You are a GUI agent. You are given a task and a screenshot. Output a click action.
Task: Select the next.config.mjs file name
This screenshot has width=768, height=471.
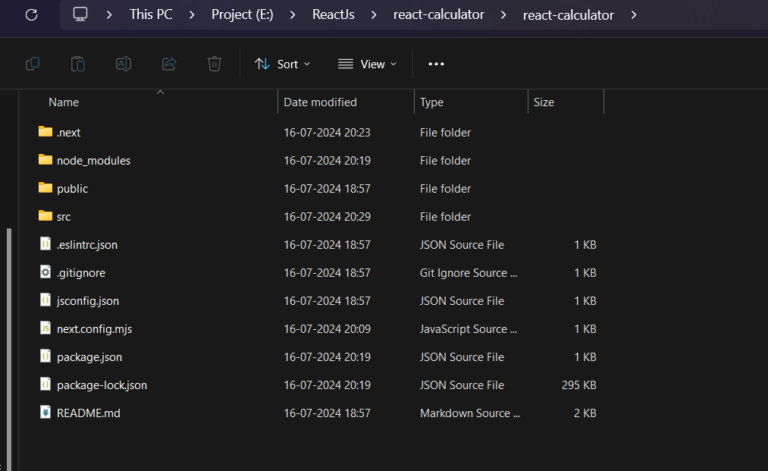click(95, 329)
